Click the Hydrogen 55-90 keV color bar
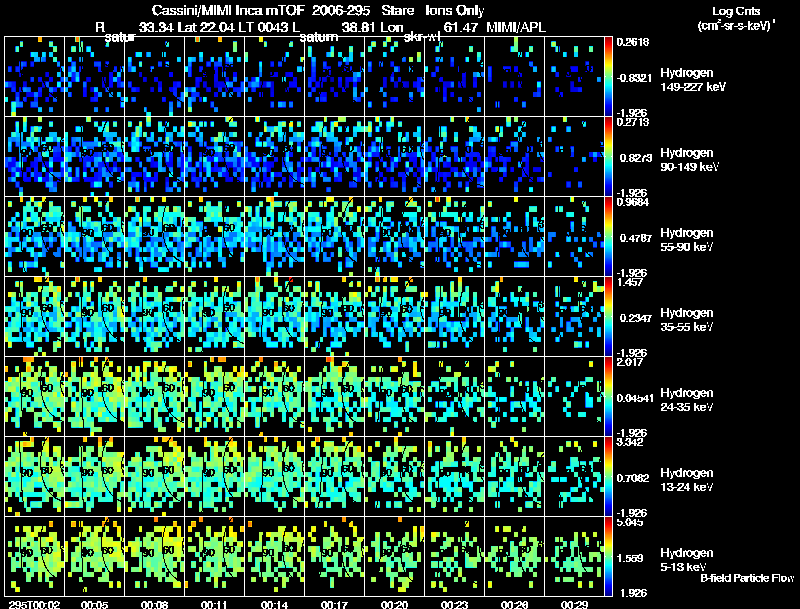This screenshot has height=609, width=800. 608,237
